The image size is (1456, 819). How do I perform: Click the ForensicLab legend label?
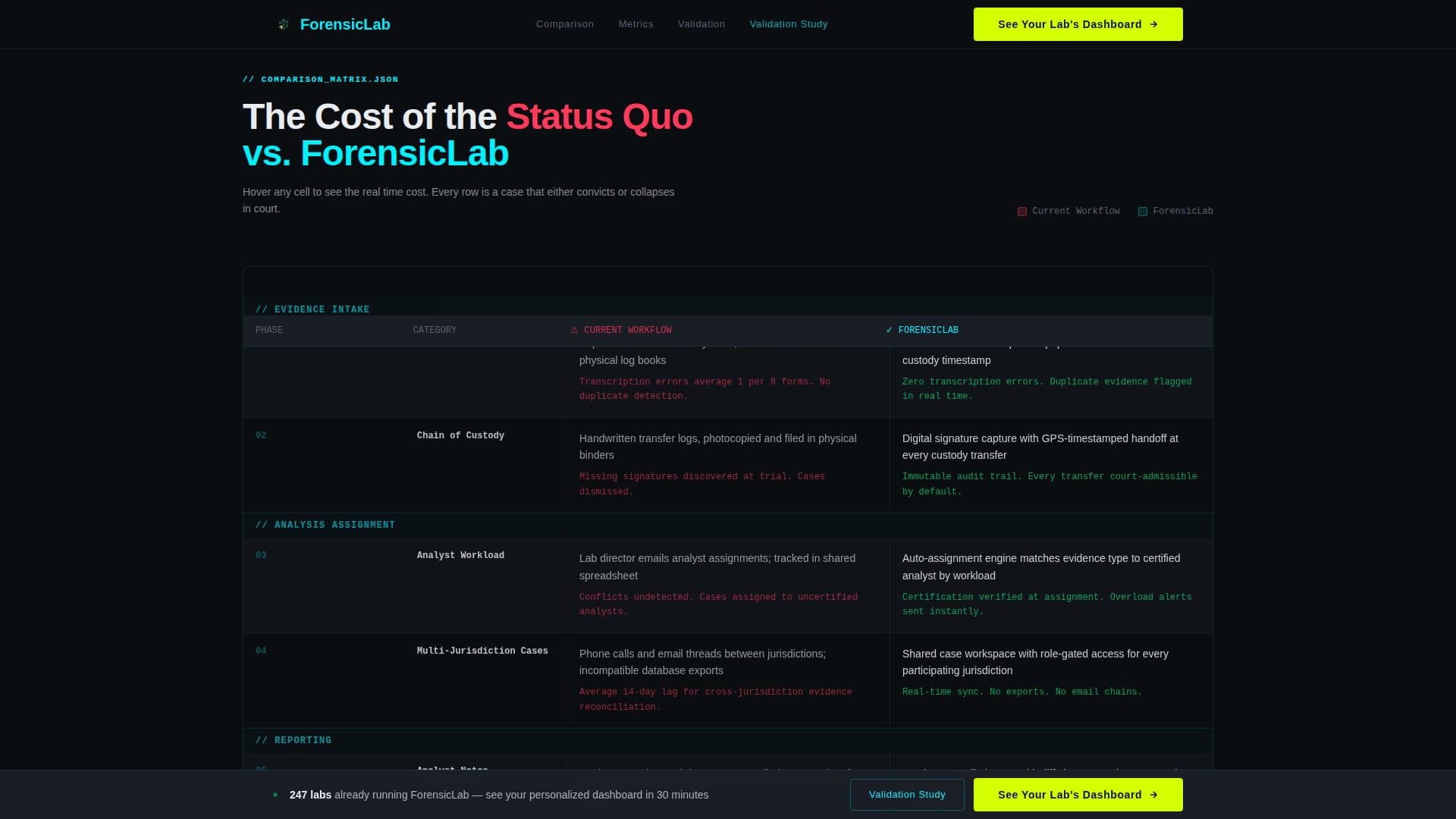(x=1183, y=211)
